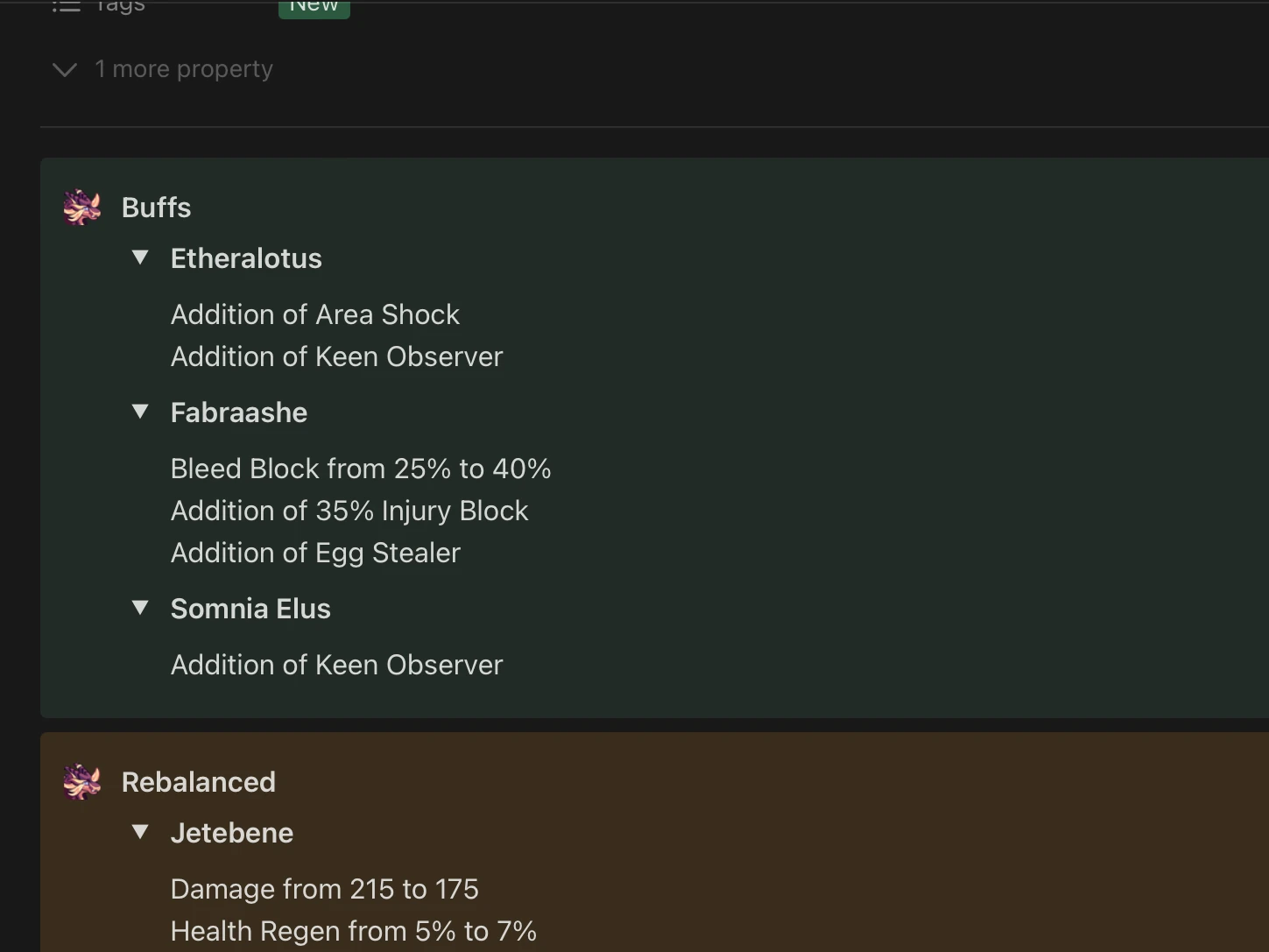
Task: Click the dragon emoji on the Rebalanced callout
Action: point(81,781)
